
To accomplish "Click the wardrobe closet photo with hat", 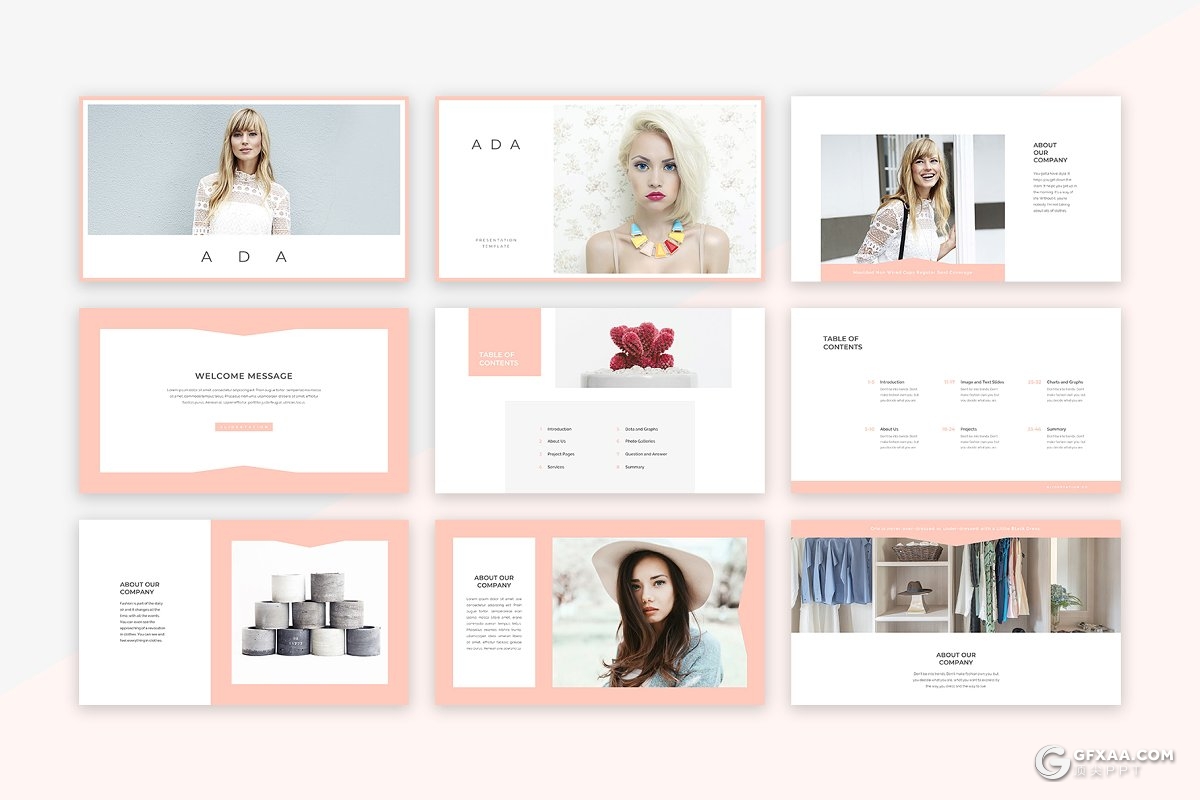I will click(x=955, y=585).
